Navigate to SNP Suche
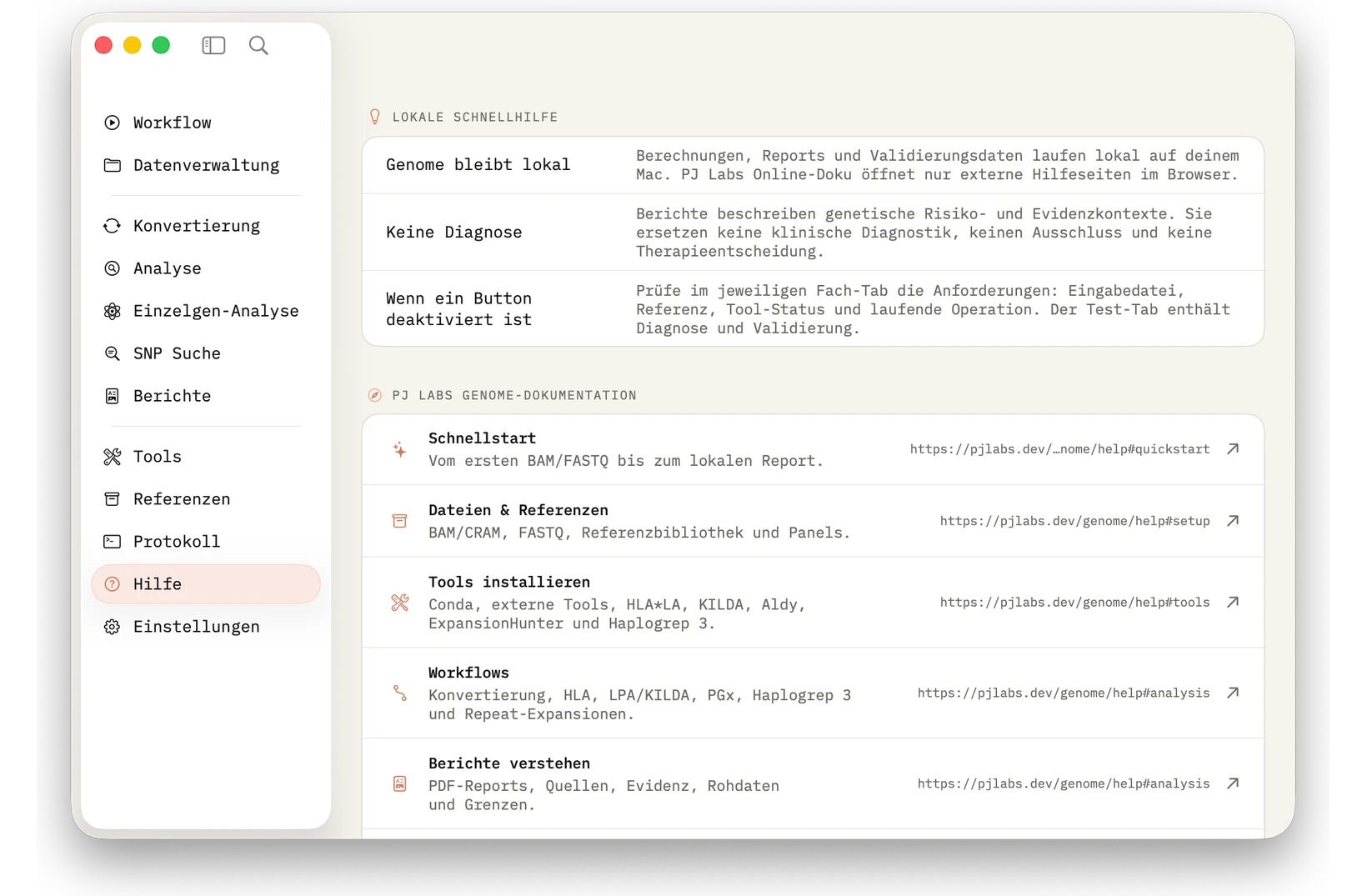Image resolution: width=1367 pixels, height=896 pixels. click(206, 353)
